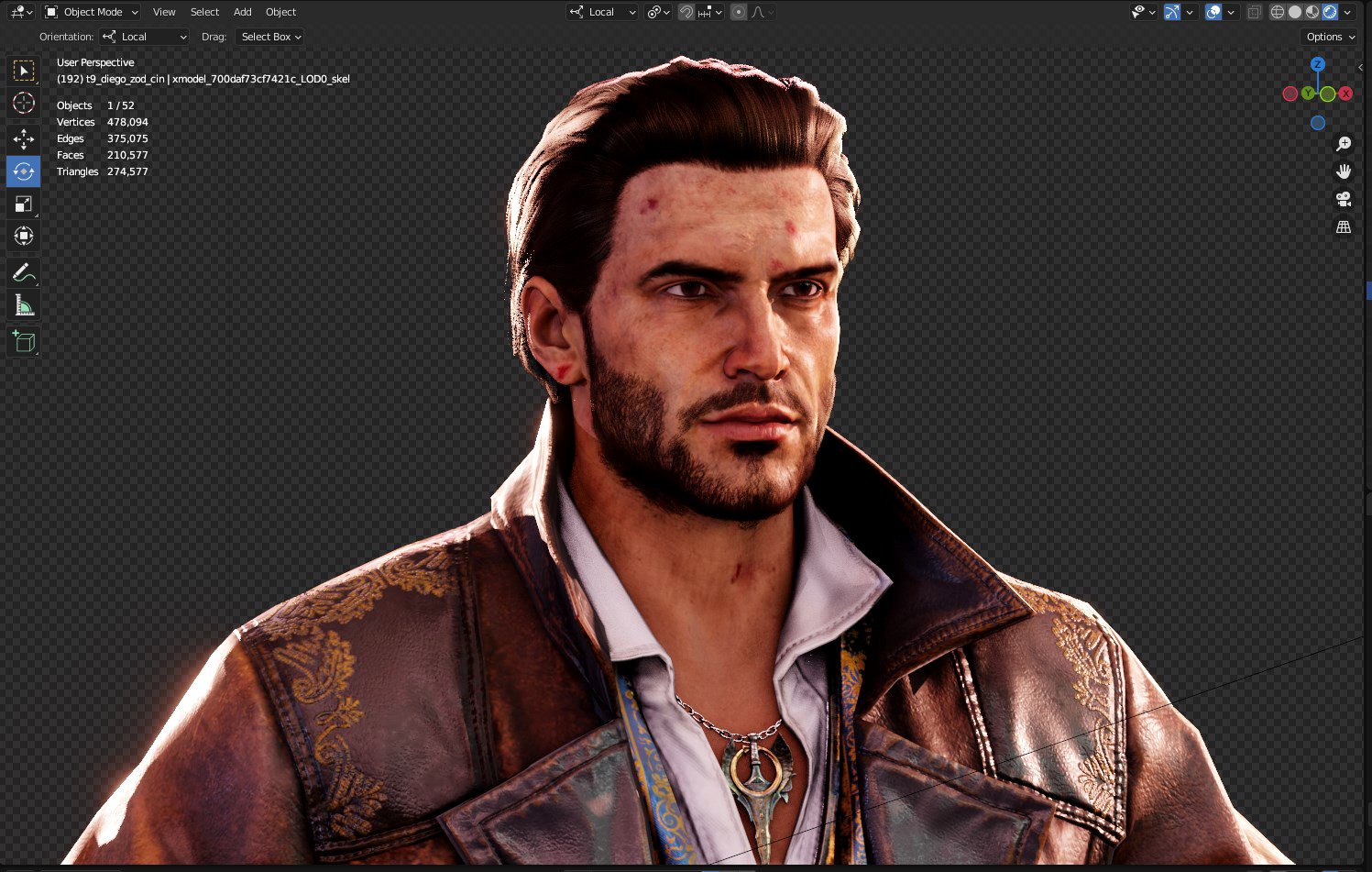Toggle X-Ray mode

(1255, 12)
